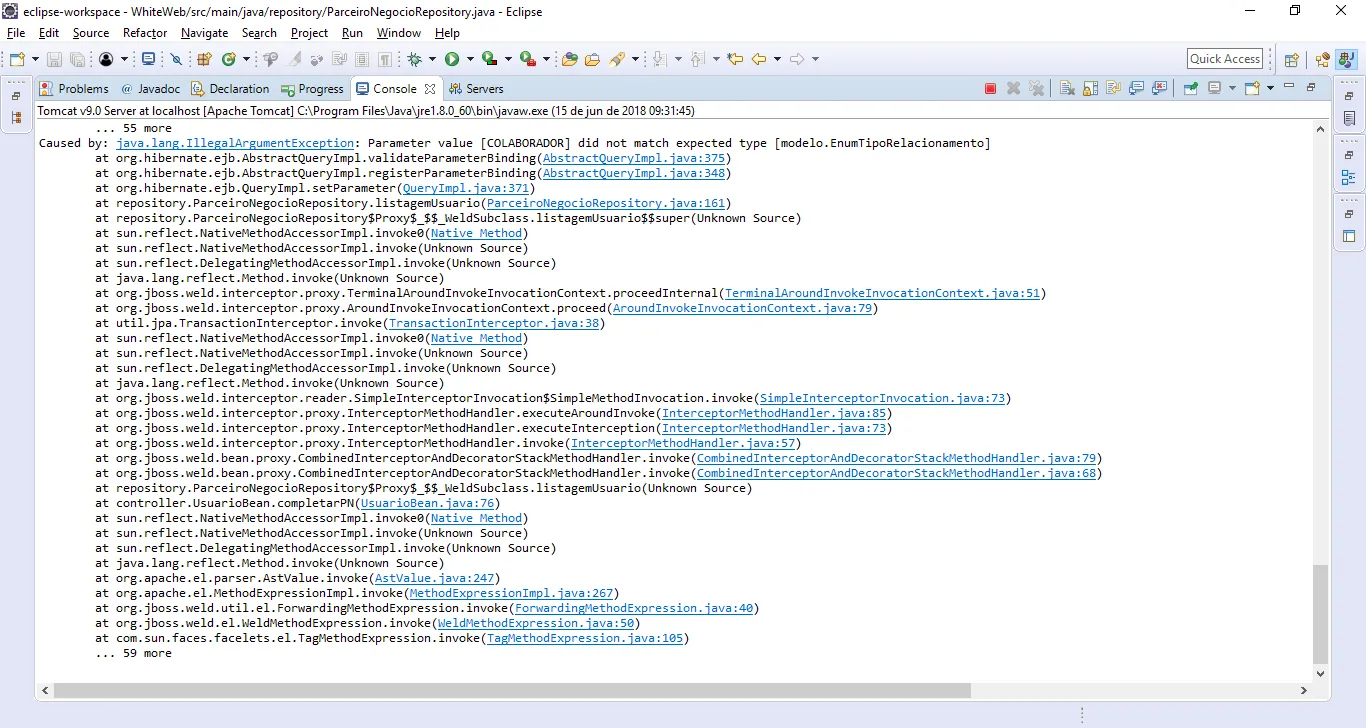Click the Open Type folder icon
Image resolution: width=1366 pixels, height=728 pixels.
pyautogui.click(x=570, y=60)
